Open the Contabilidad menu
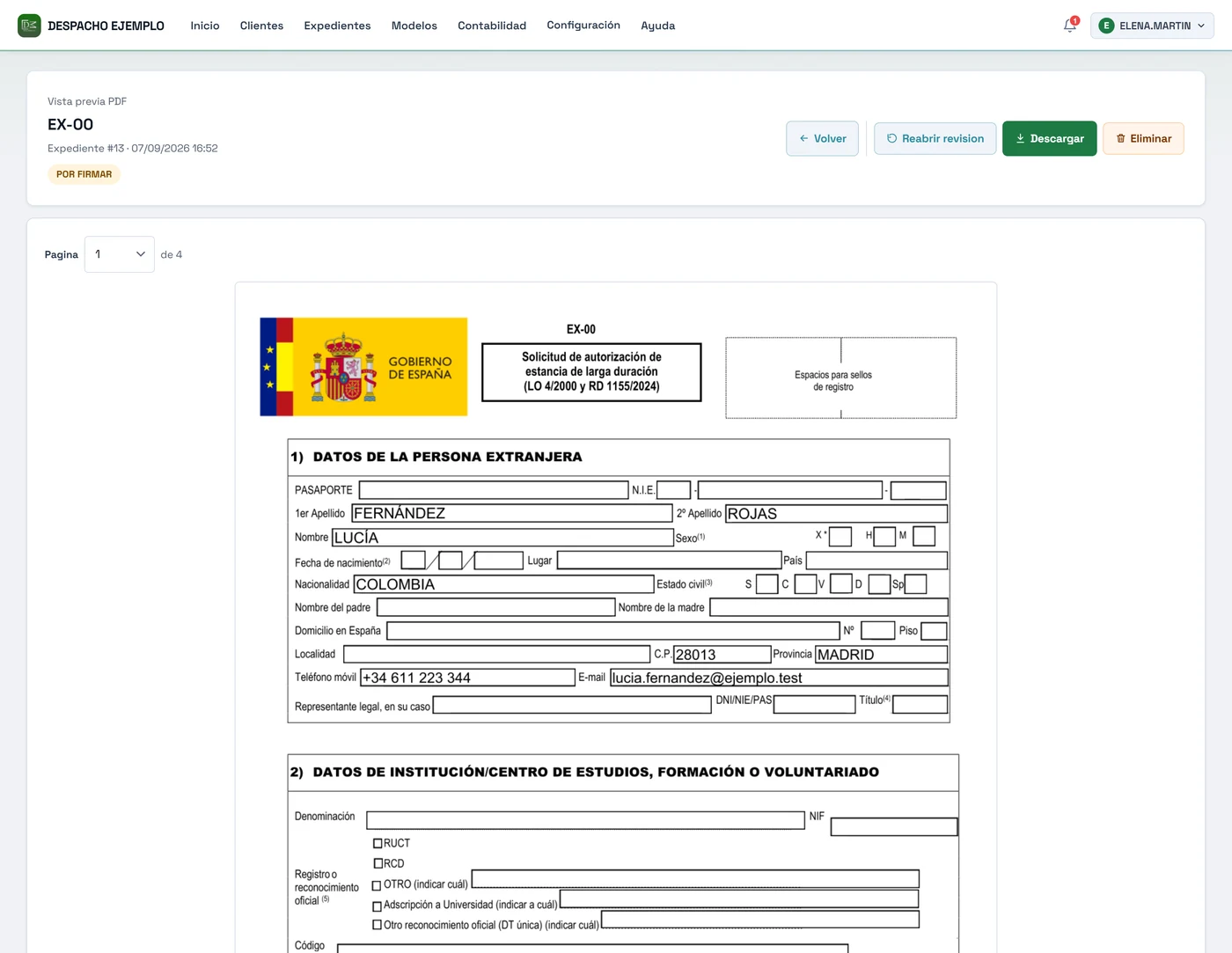1232x953 pixels. click(492, 26)
